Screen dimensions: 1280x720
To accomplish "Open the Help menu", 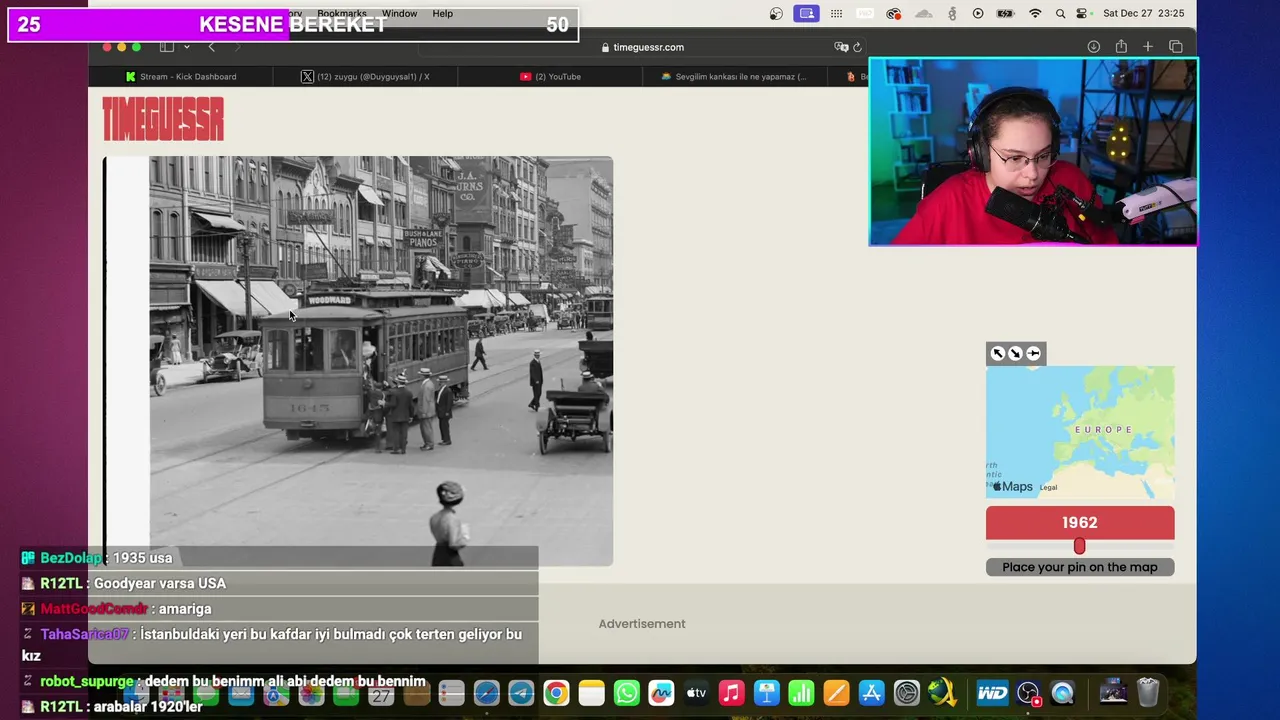I will point(443,14).
